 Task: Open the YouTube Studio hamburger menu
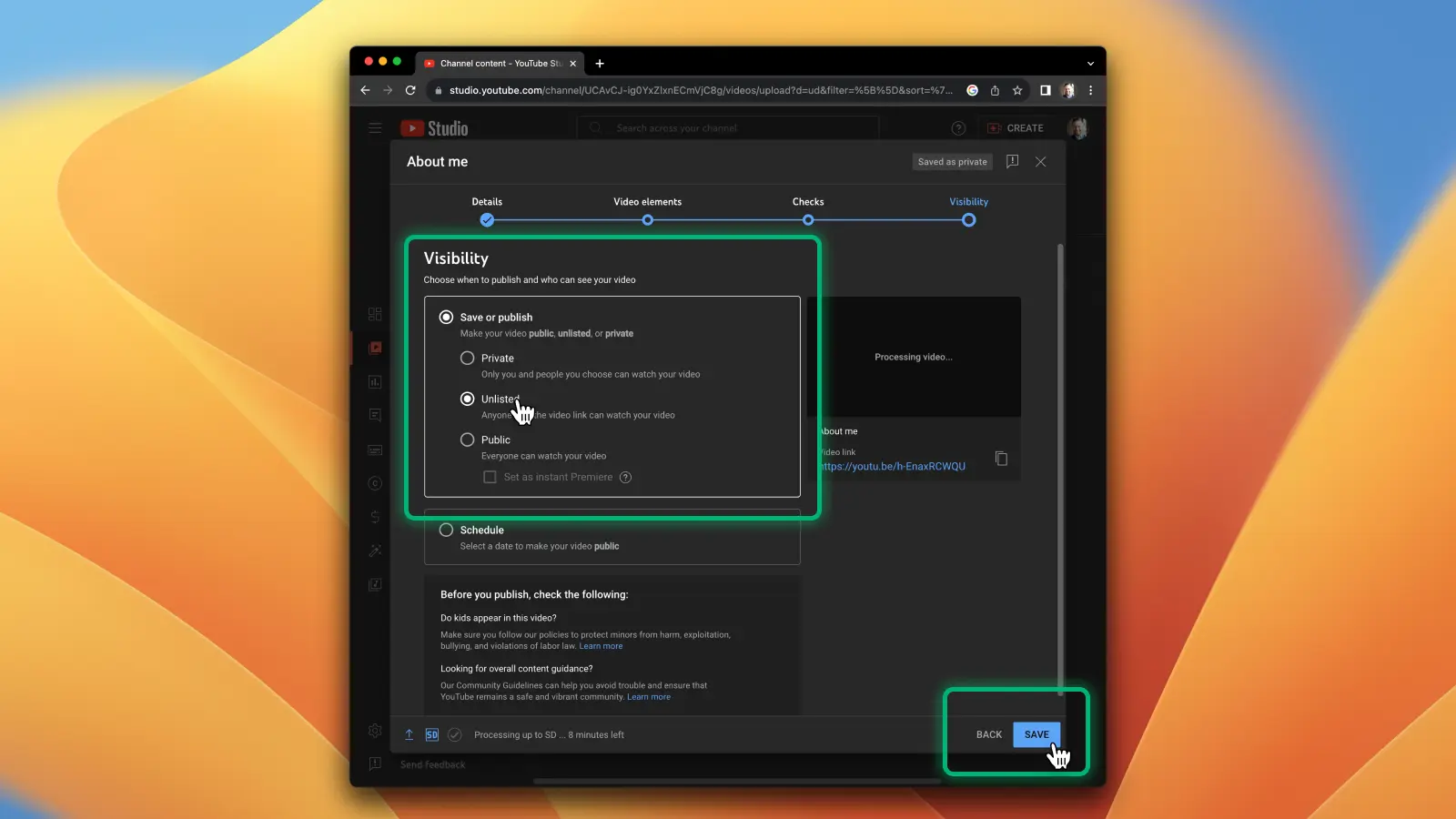point(375,128)
